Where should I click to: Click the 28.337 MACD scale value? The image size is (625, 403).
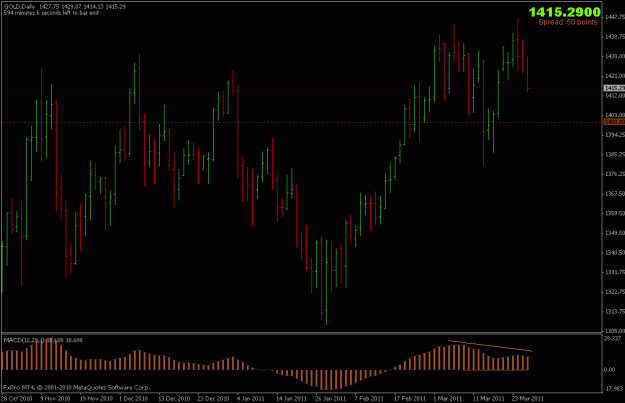612,338
